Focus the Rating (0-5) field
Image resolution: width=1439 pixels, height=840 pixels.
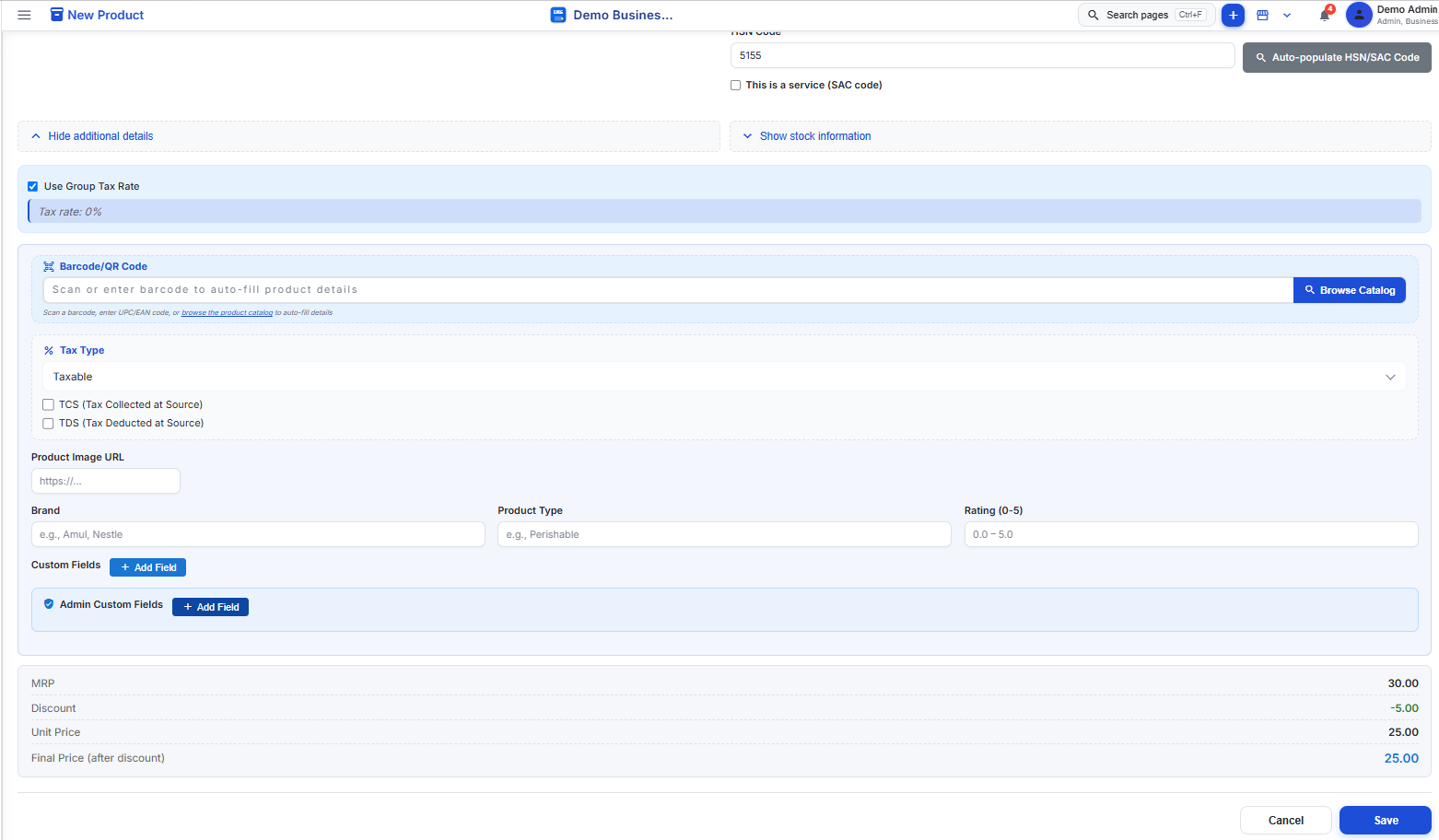(x=1191, y=534)
